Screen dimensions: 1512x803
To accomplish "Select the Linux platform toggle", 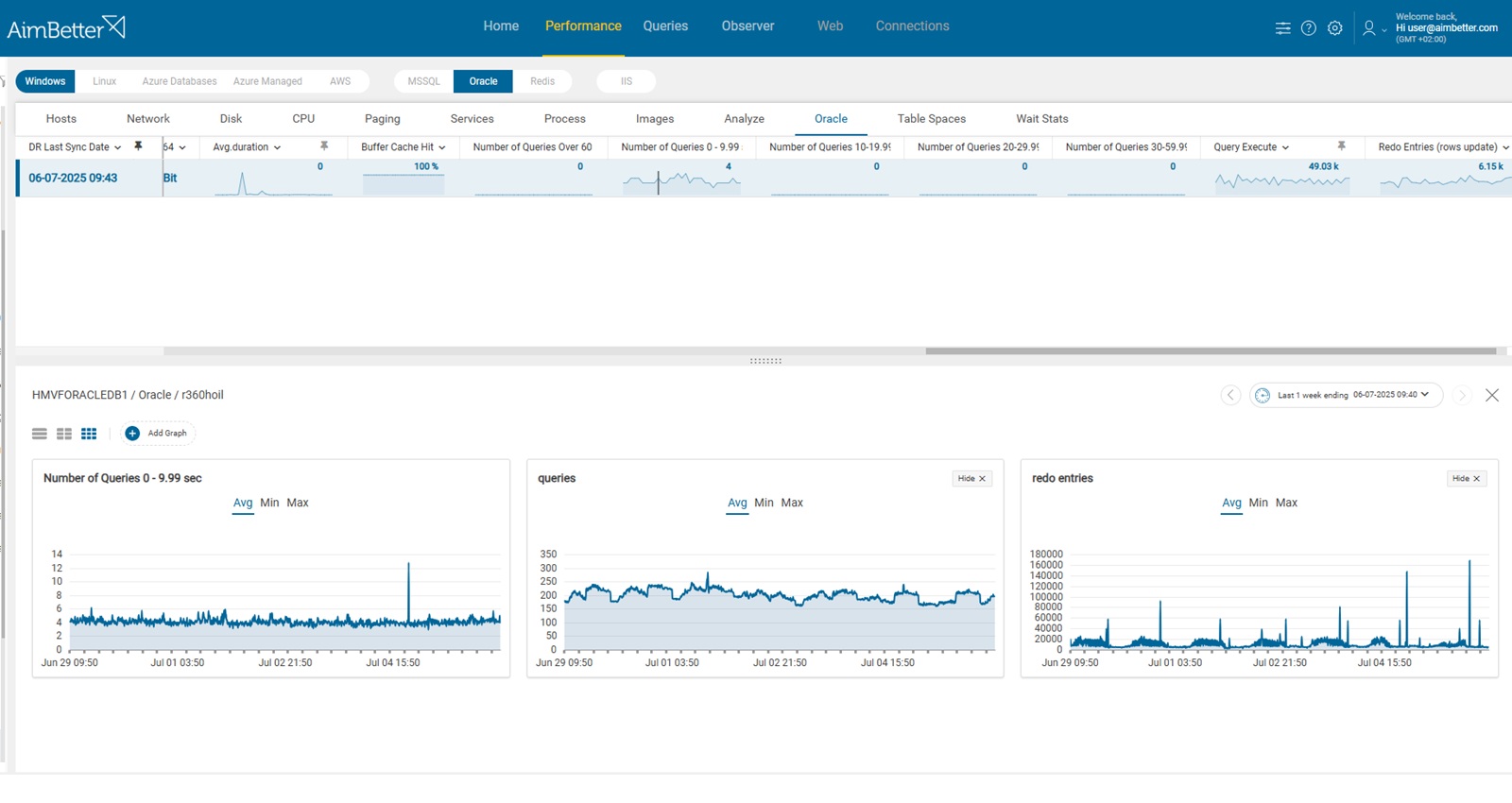I will 105,81.
